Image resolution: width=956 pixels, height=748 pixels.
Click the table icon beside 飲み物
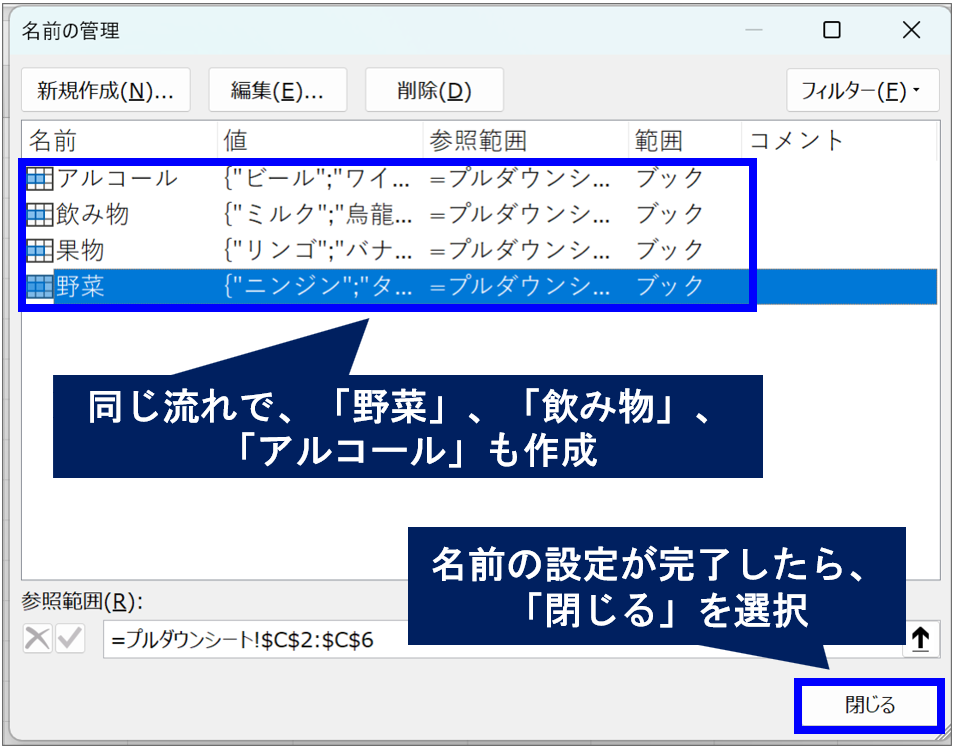pos(40,214)
